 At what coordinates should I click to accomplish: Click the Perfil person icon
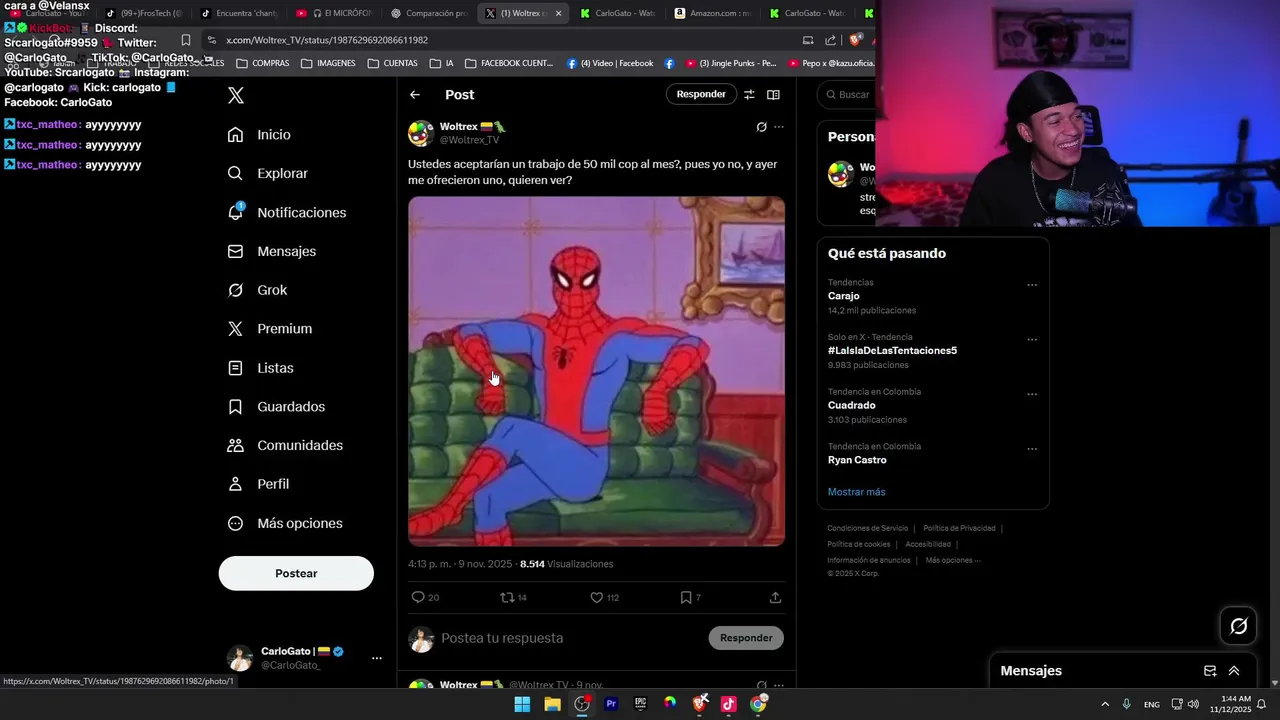(x=235, y=484)
